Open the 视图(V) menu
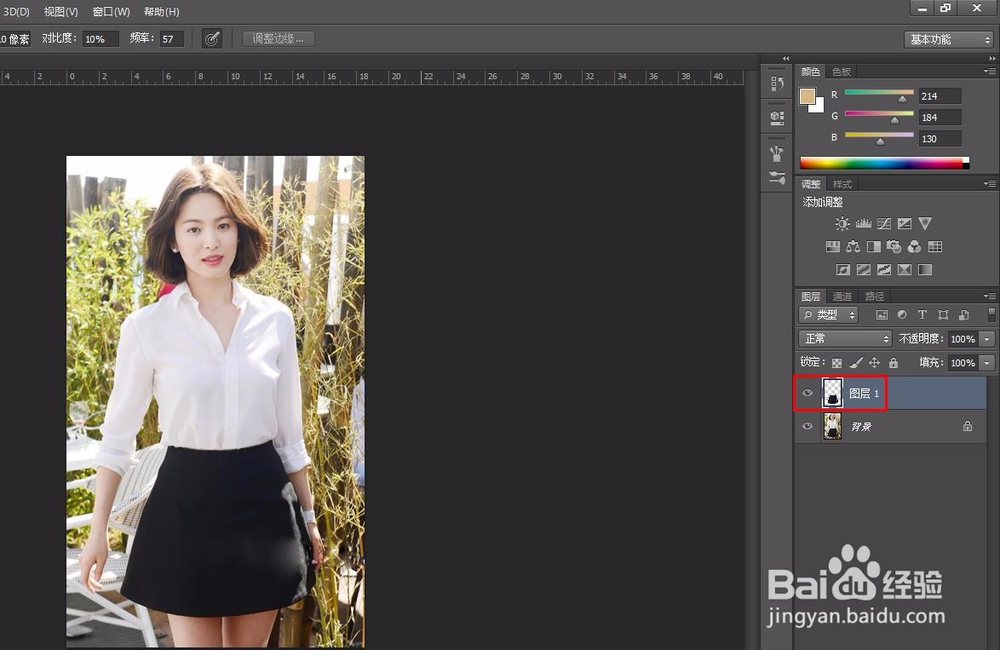 pyautogui.click(x=61, y=11)
